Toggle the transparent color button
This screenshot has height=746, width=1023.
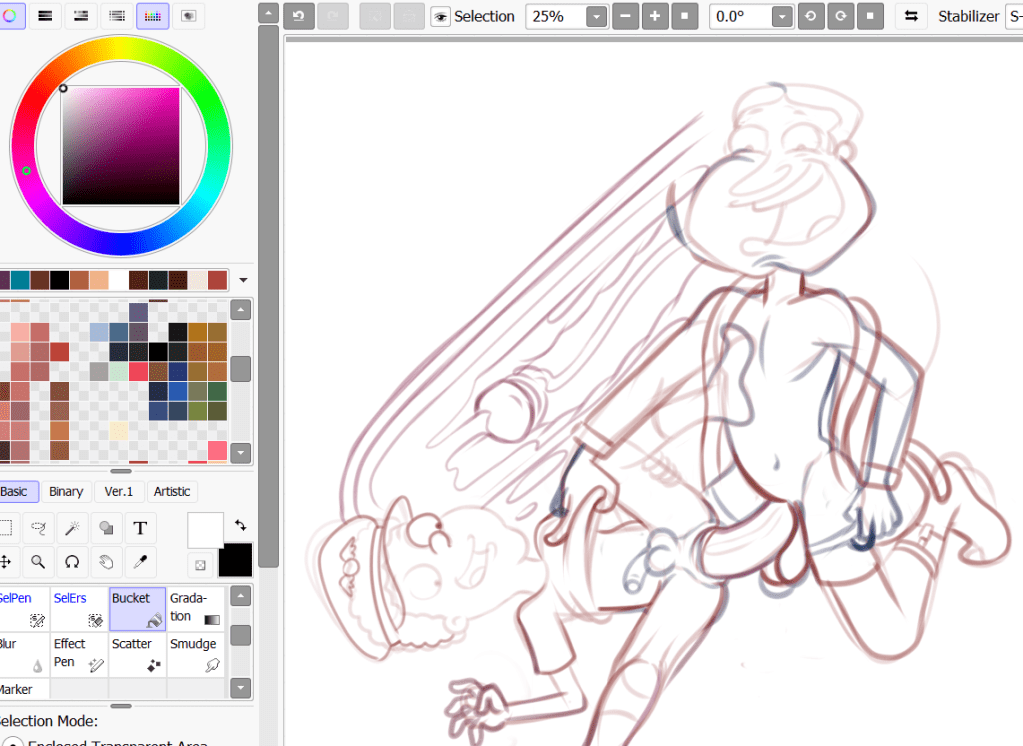pos(201,565)
